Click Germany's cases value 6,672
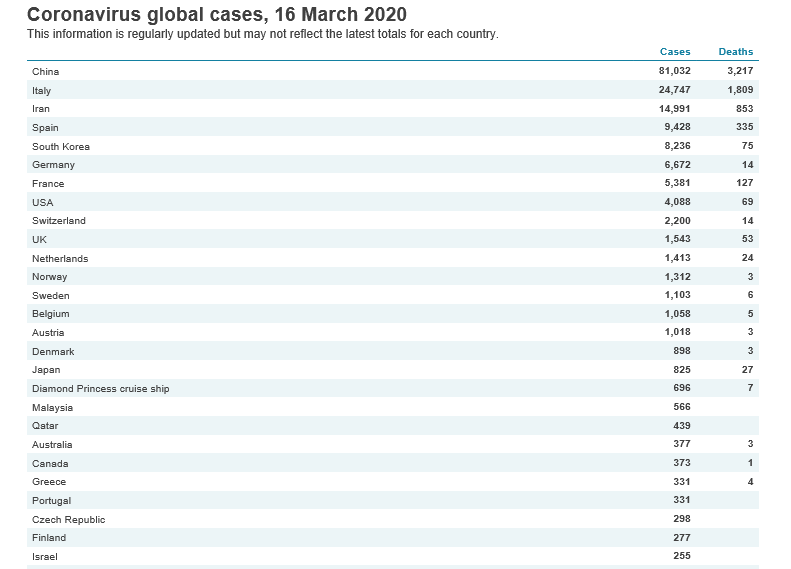 click(677, 164)
